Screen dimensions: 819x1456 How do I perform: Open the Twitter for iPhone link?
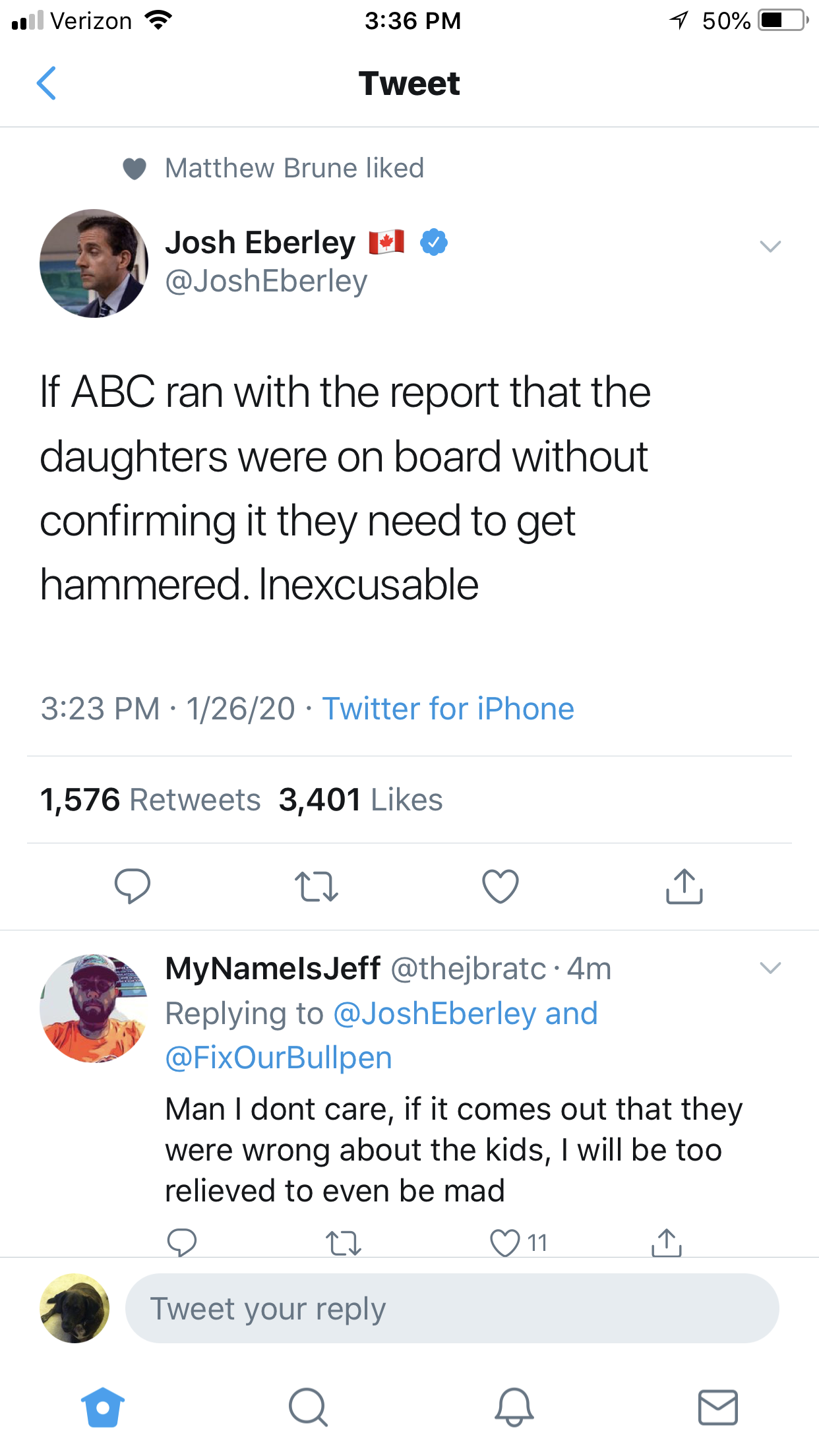pos(448,709)
